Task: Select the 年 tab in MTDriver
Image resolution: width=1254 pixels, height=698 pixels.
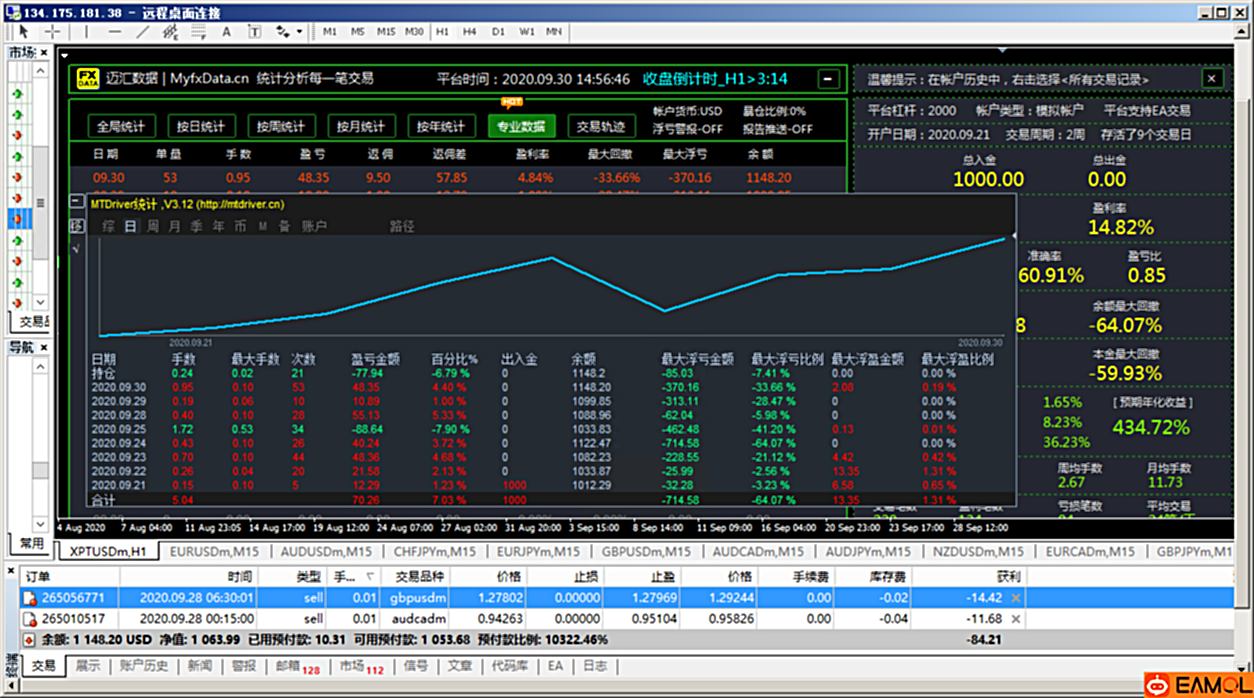Action: tap(218, 227)
